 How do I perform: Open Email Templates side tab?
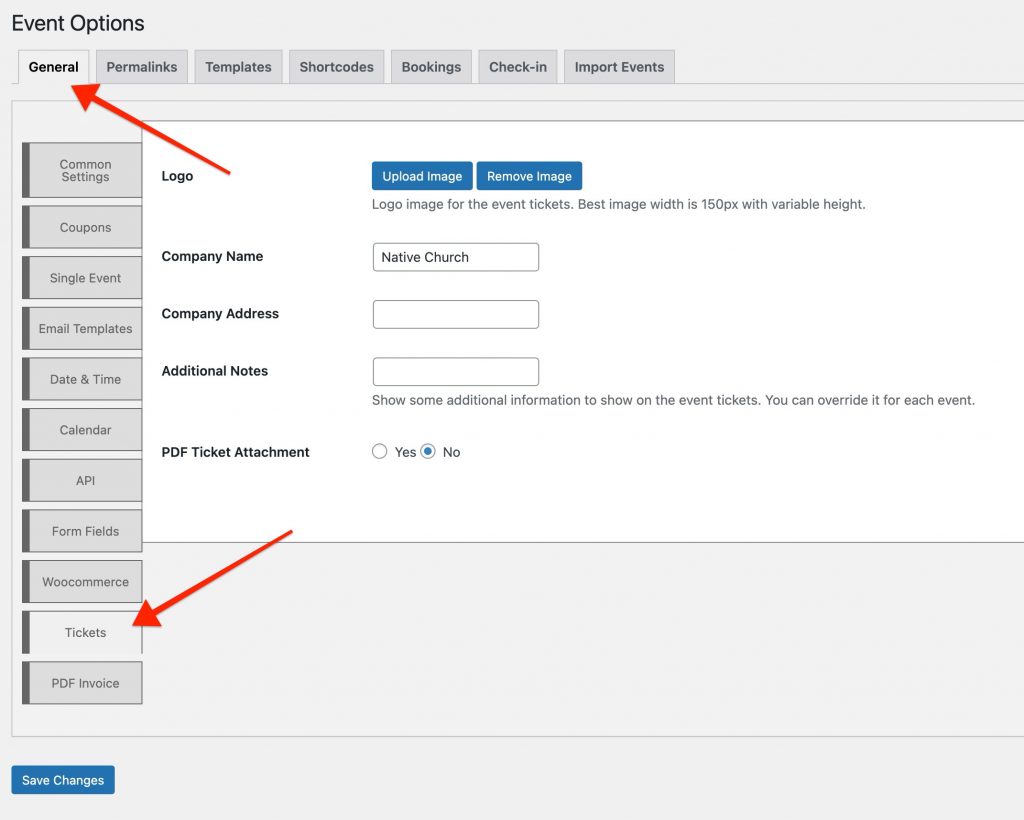pyautogui.click(x=82, y=328)
